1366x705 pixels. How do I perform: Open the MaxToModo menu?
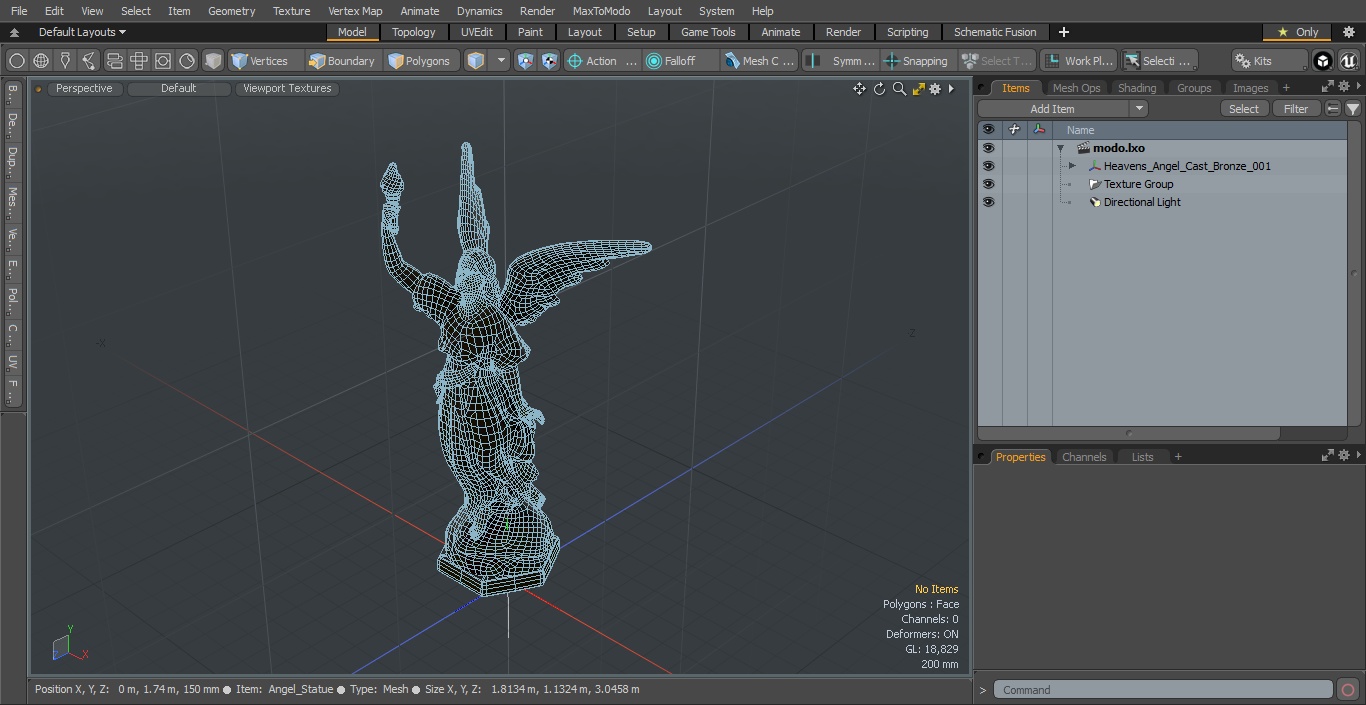601,11
